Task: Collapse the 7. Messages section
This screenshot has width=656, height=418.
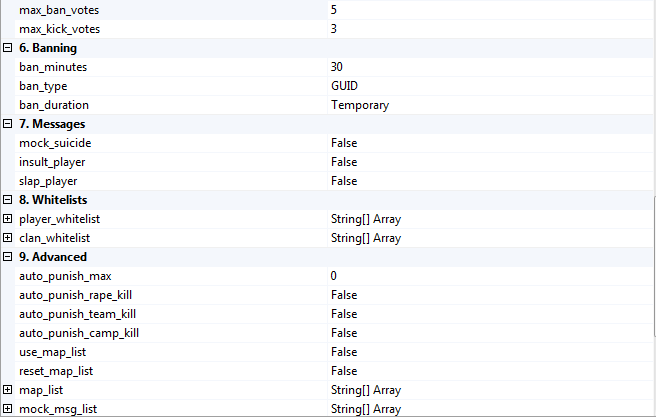Action: pos(8,124)
